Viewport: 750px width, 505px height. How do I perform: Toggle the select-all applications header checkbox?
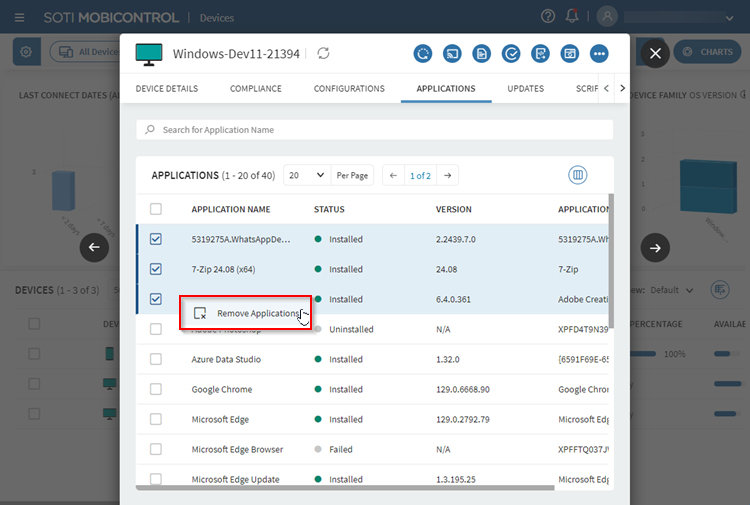click(155, 209)
